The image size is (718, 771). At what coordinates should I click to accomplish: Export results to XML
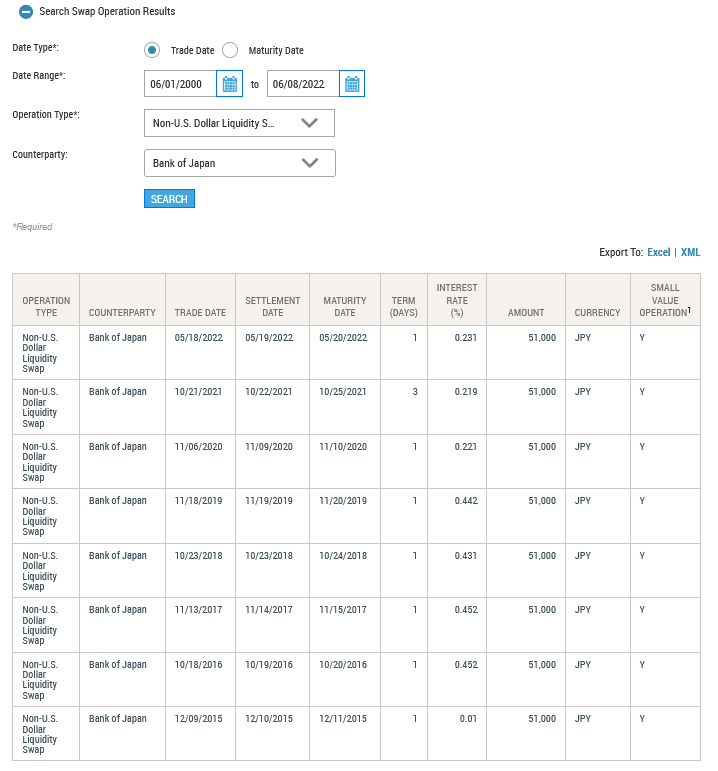coord(690,252)
